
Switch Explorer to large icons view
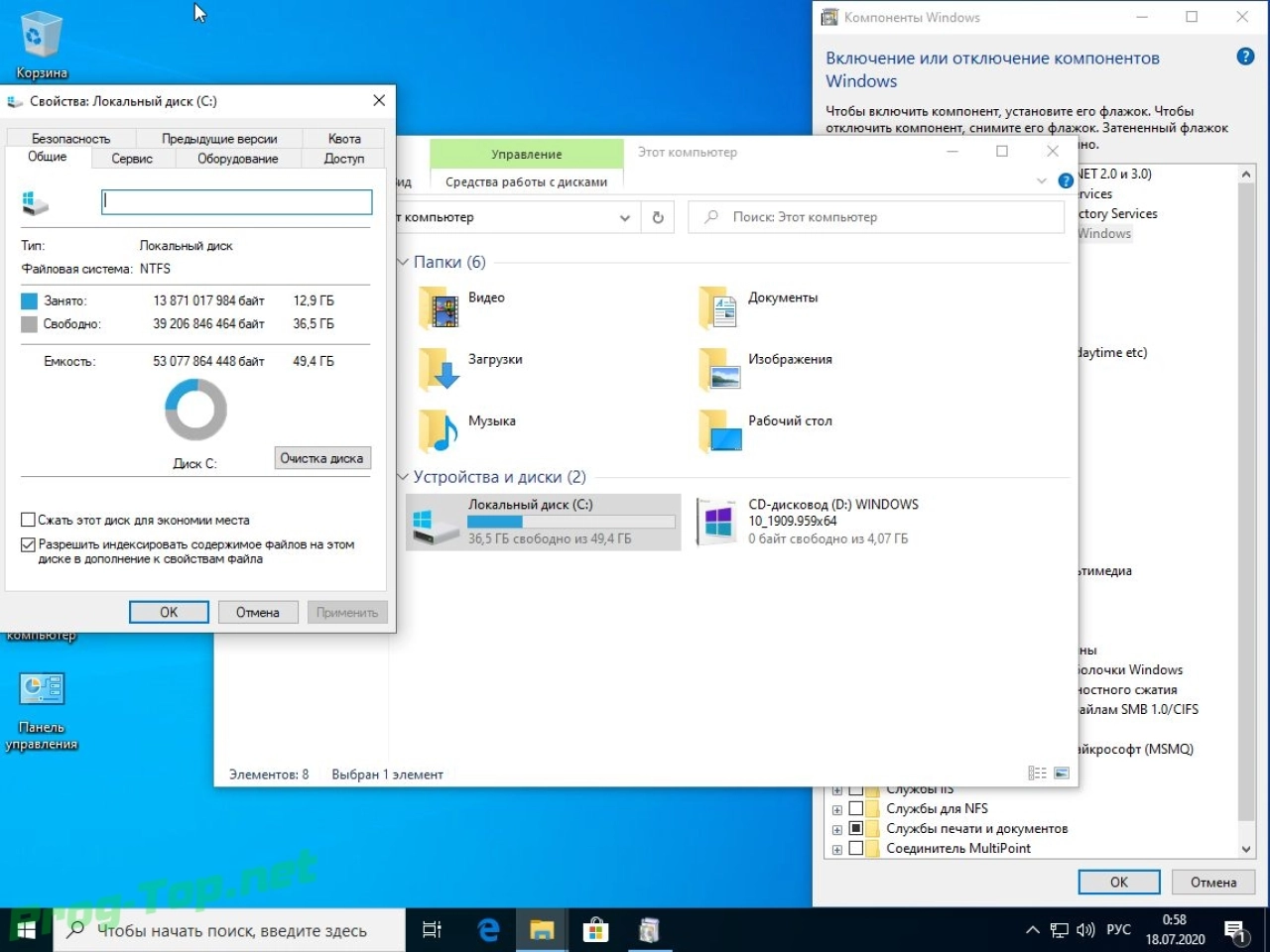[1061, 773]
